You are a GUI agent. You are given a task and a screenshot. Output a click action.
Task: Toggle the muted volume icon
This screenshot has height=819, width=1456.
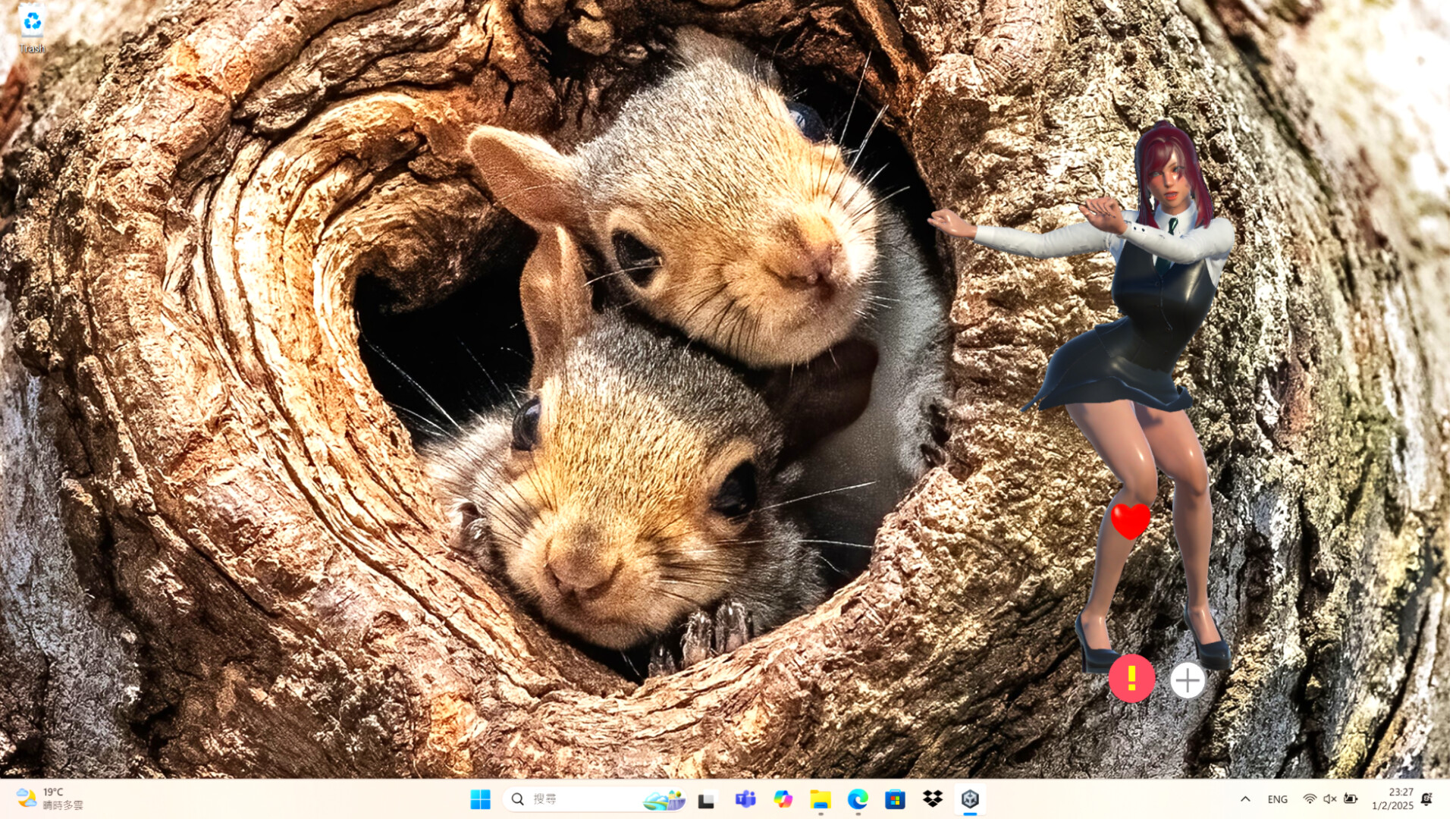point(1329,799)
